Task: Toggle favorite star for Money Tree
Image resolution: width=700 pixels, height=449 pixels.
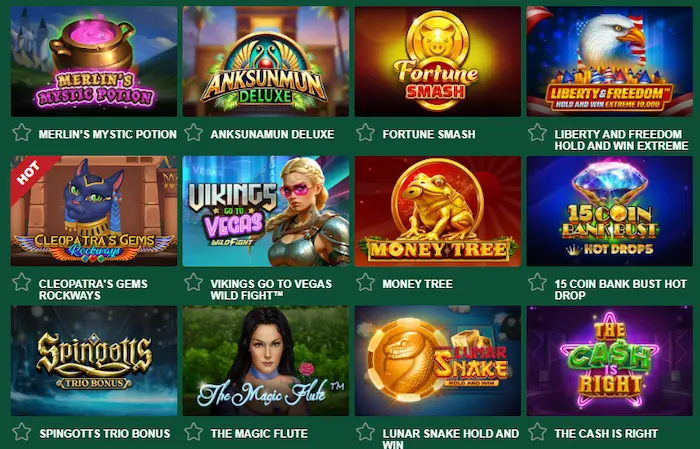Action: tap(365, 283)
